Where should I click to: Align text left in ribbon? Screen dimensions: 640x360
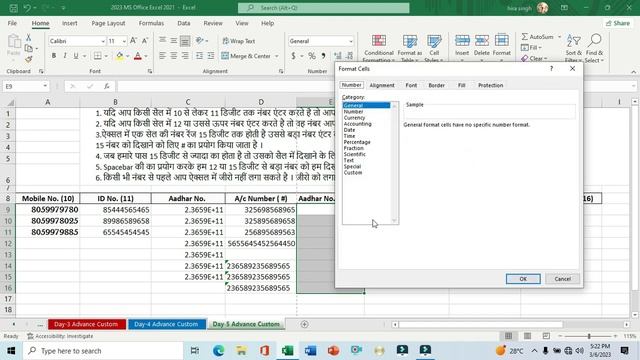tap(162, 56)
